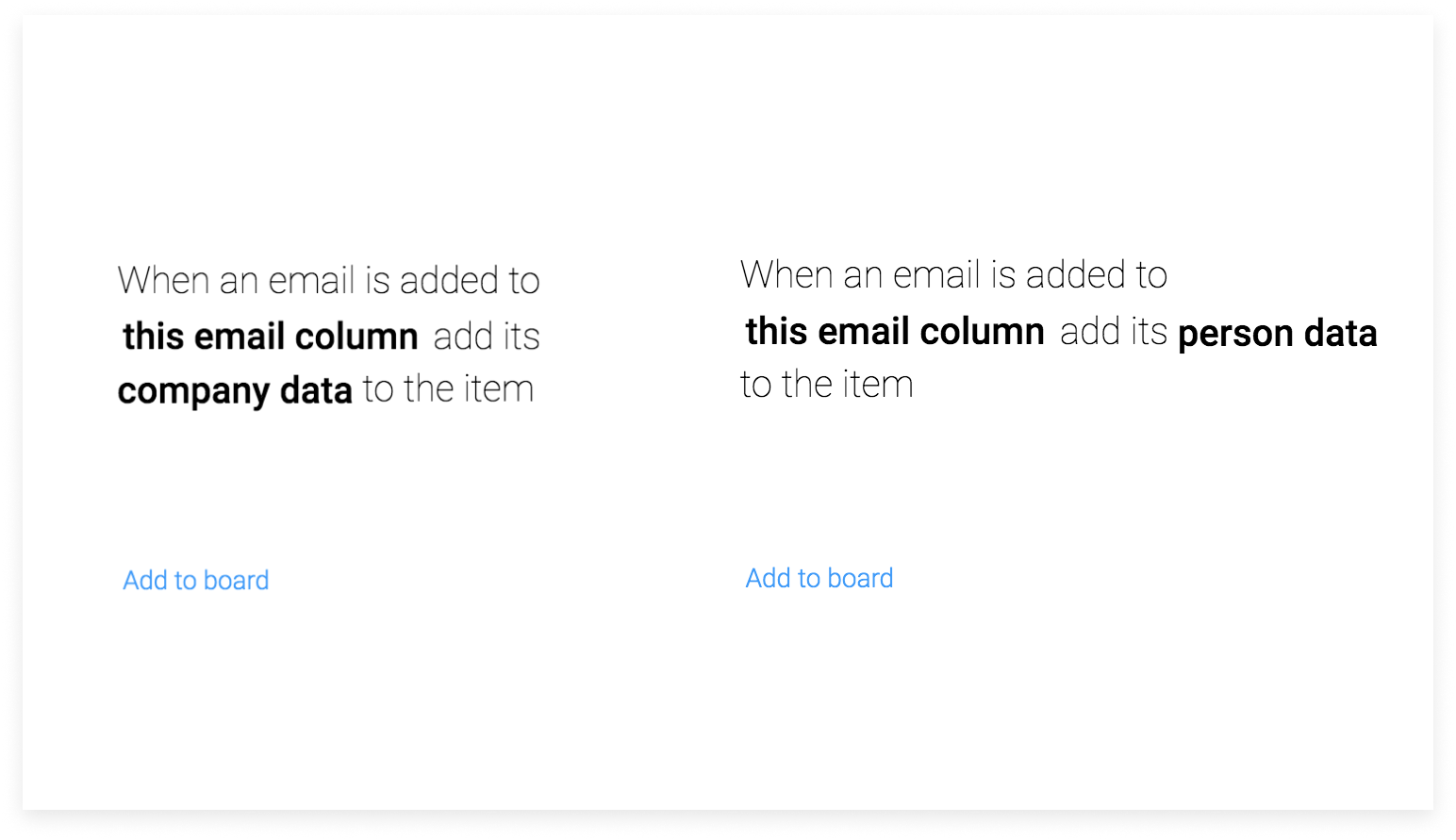Select 'this email column' in person data recipe

tap(895, 331)
